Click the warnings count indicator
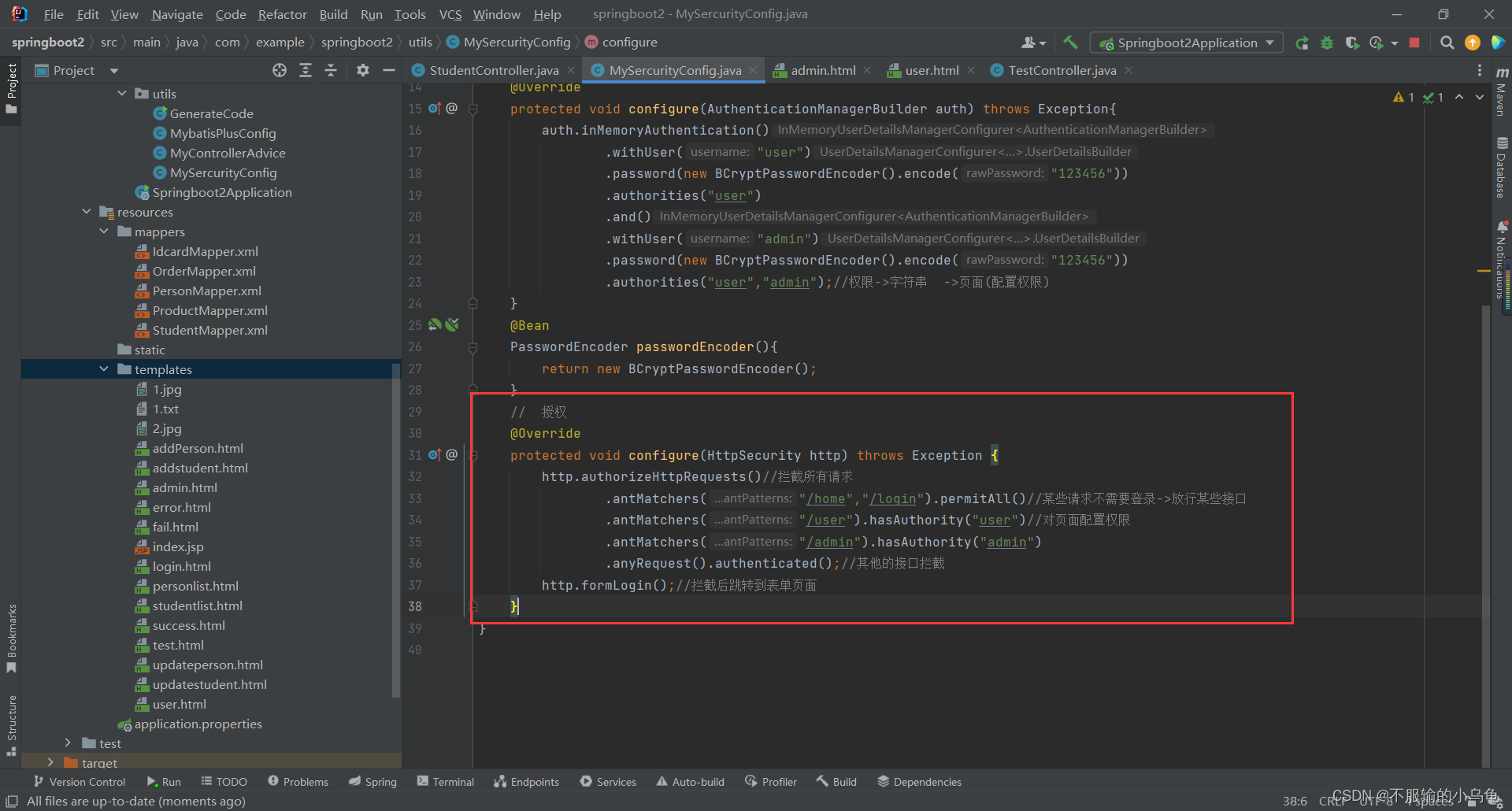 coord(1403,97)
